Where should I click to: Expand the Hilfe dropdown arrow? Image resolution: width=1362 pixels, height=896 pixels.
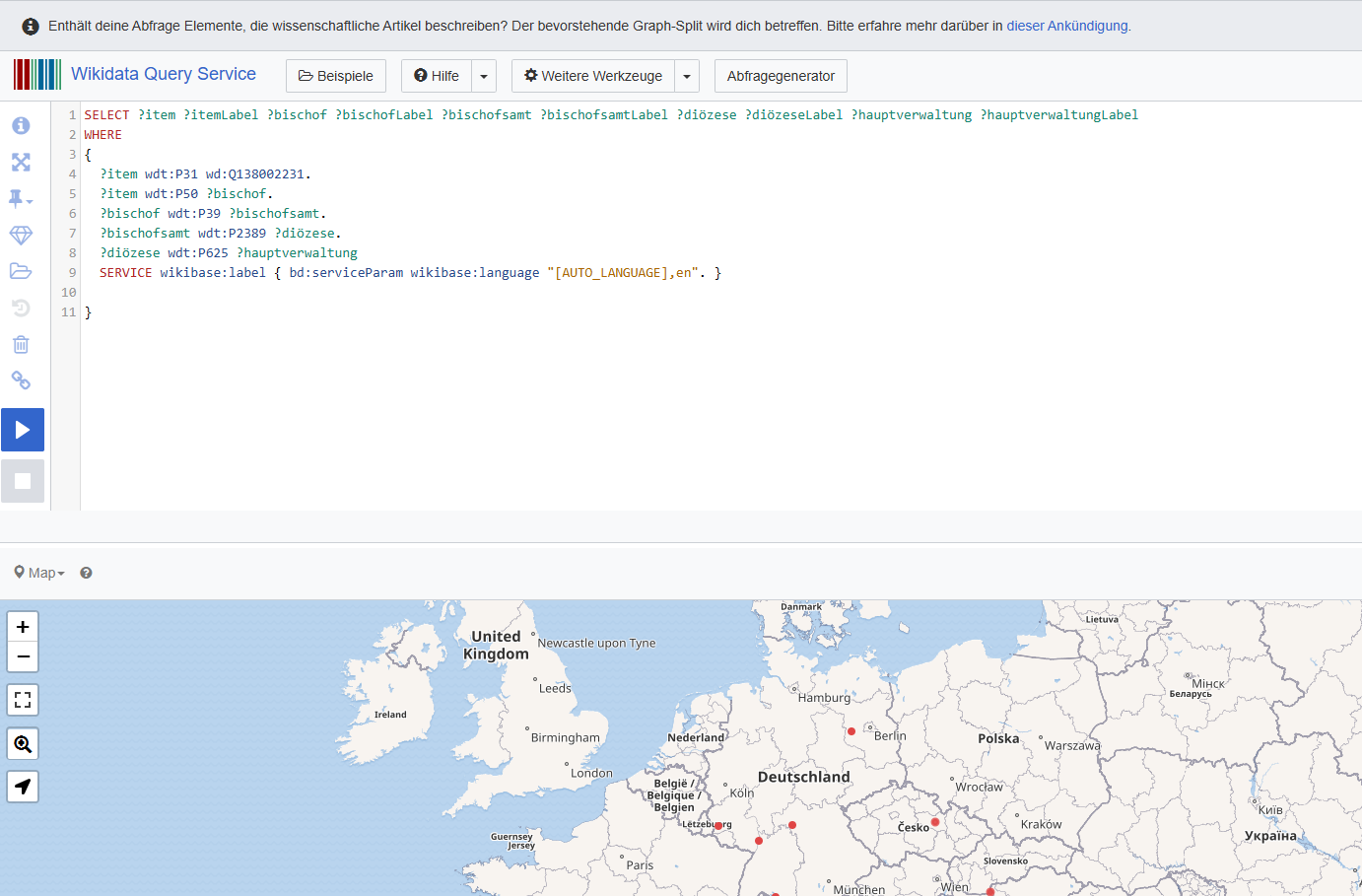point(484,76)
